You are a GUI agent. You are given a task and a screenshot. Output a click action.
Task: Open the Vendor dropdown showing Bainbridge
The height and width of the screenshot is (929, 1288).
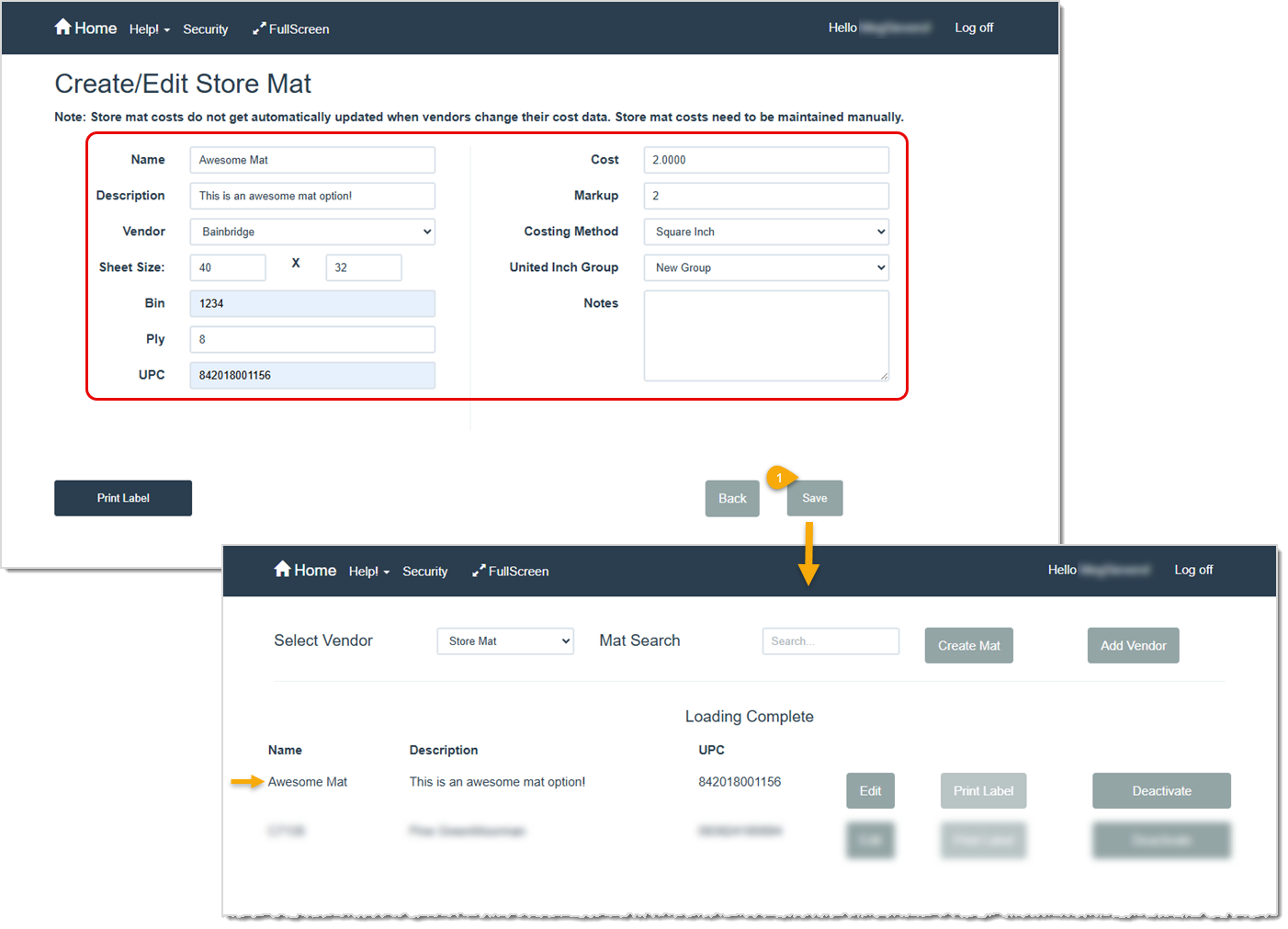[311, 232]
